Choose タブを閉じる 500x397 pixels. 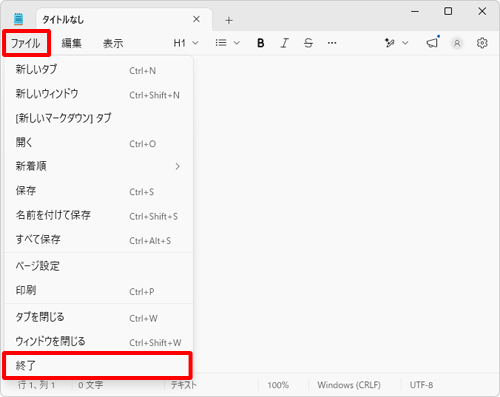[99, 317]
